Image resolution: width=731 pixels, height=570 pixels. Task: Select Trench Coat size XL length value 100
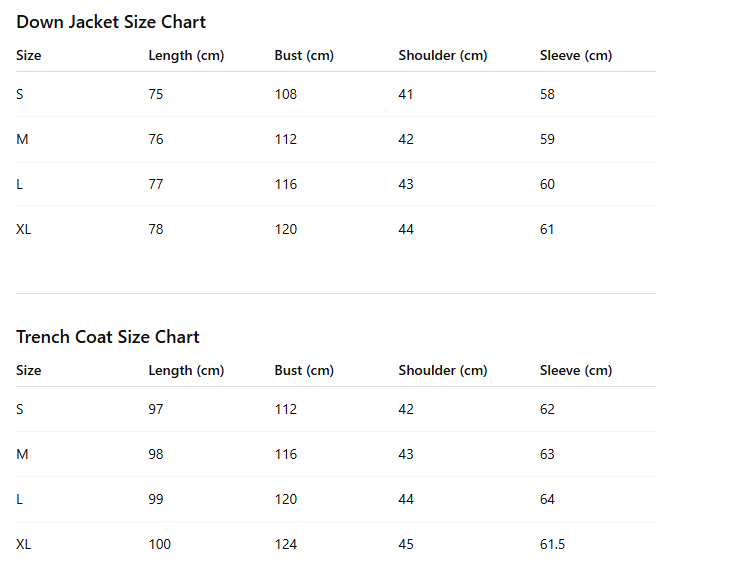tap(160, 544)
